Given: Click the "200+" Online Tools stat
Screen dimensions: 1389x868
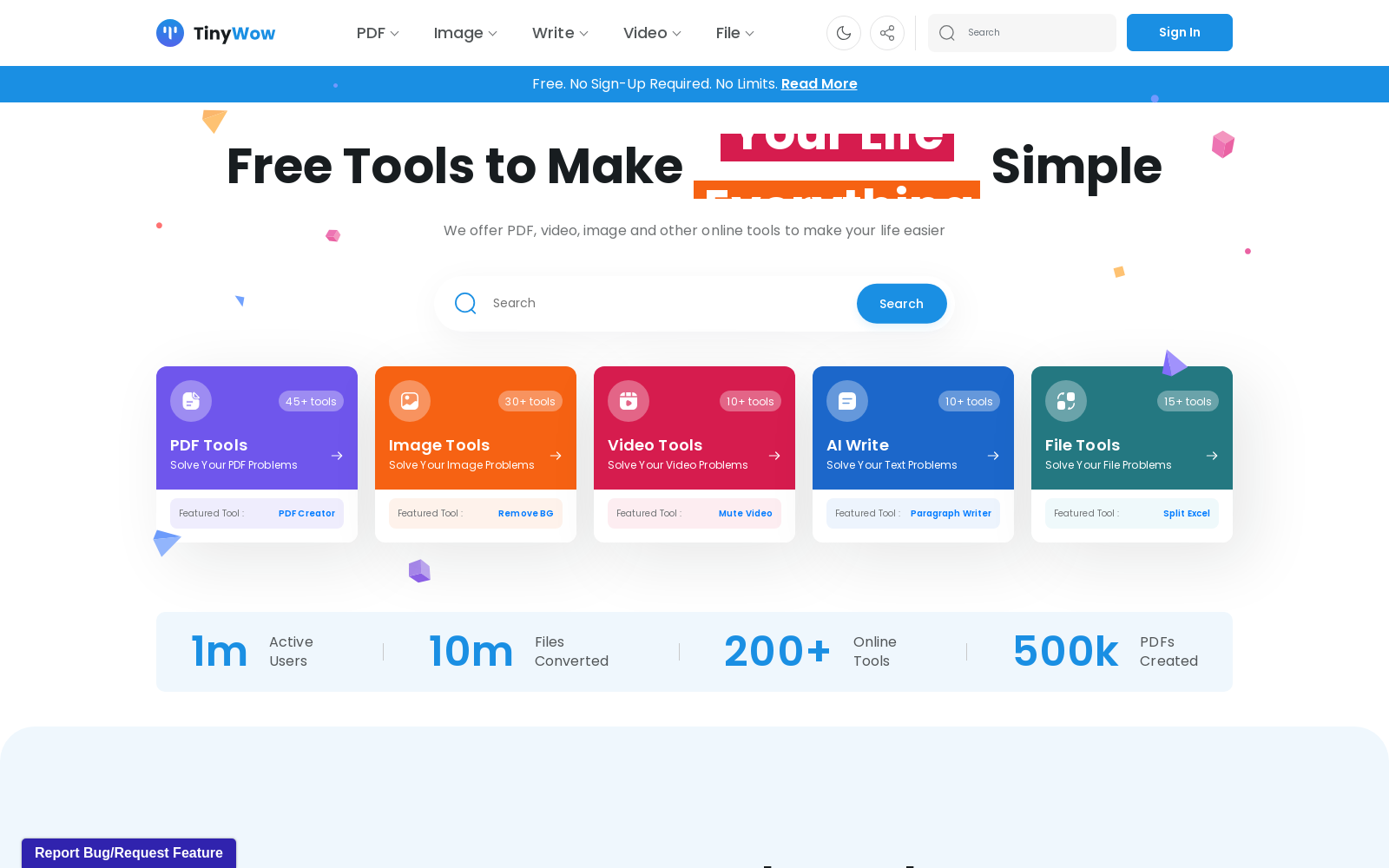Looking at the screenshot, I should [x=778, y=652].
